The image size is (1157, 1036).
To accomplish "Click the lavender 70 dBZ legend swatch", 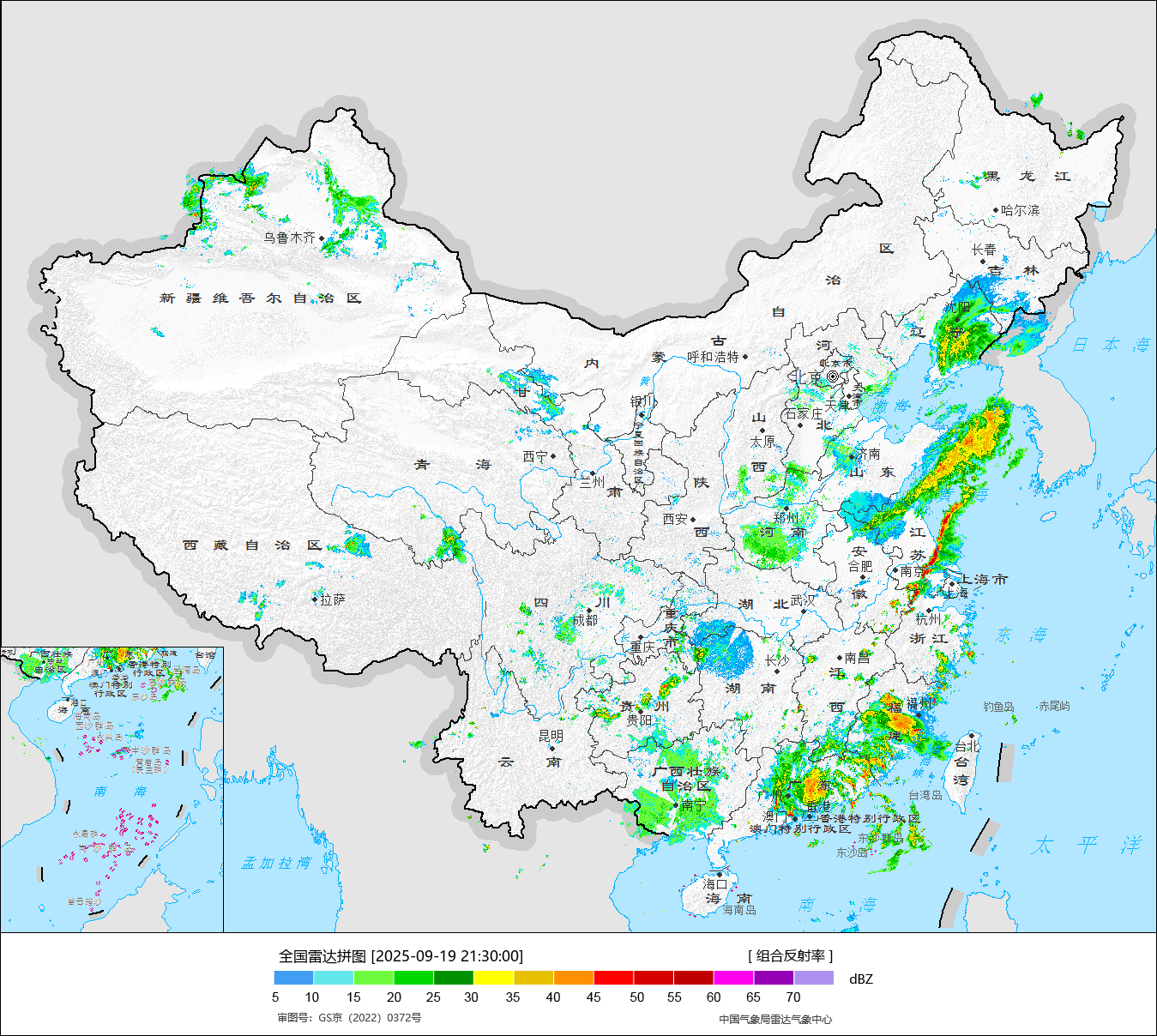I will (x=813, y=978).
